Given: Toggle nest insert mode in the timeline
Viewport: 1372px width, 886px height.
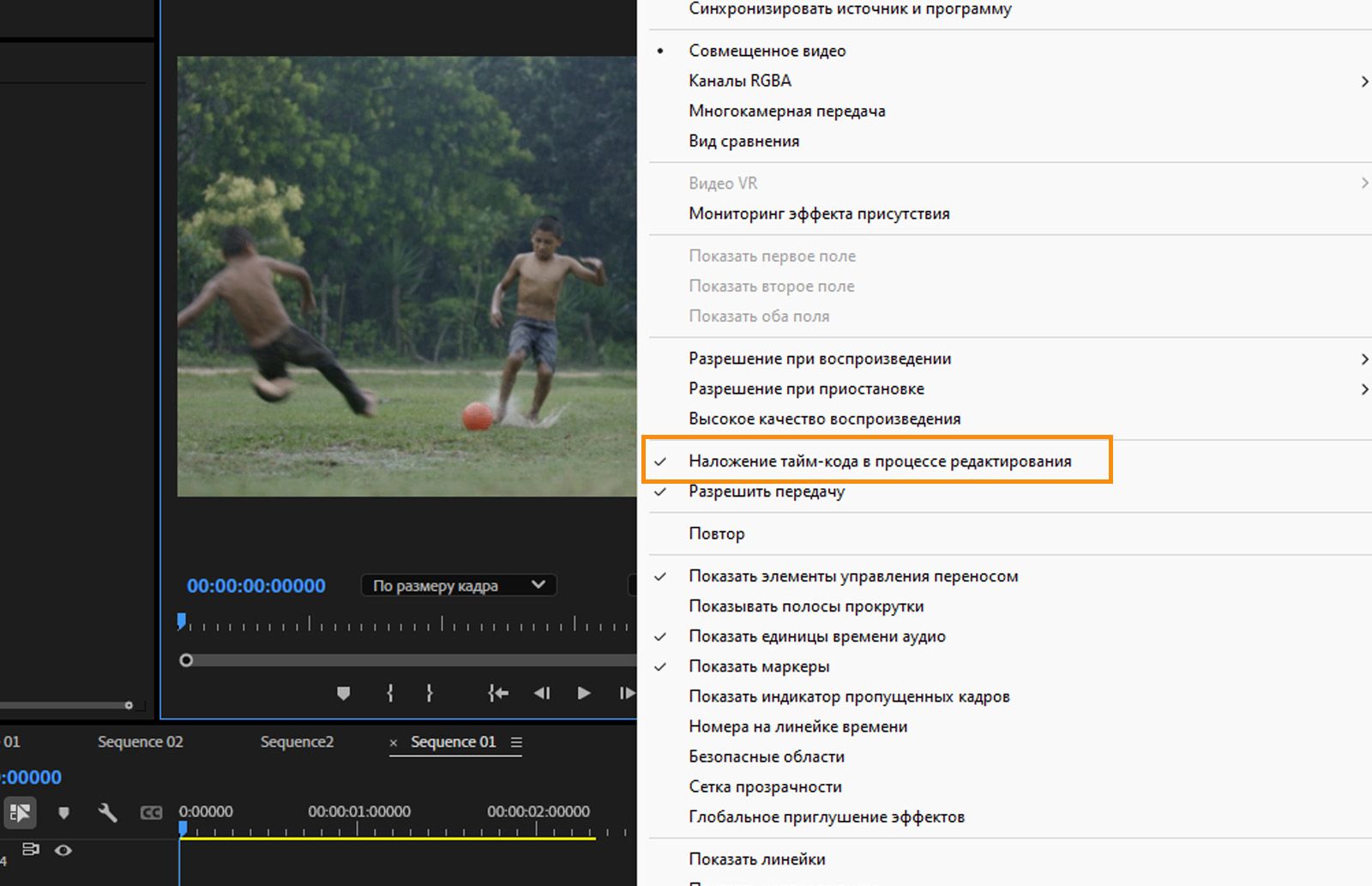Looking at the screenshot, I should (x=20, y=812).
